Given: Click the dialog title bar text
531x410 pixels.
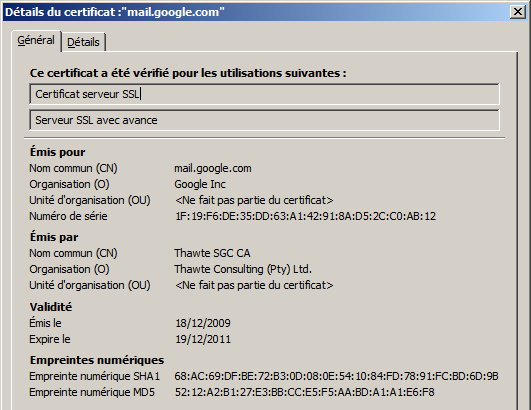Looking at the screenshot, I should [115, 12].
